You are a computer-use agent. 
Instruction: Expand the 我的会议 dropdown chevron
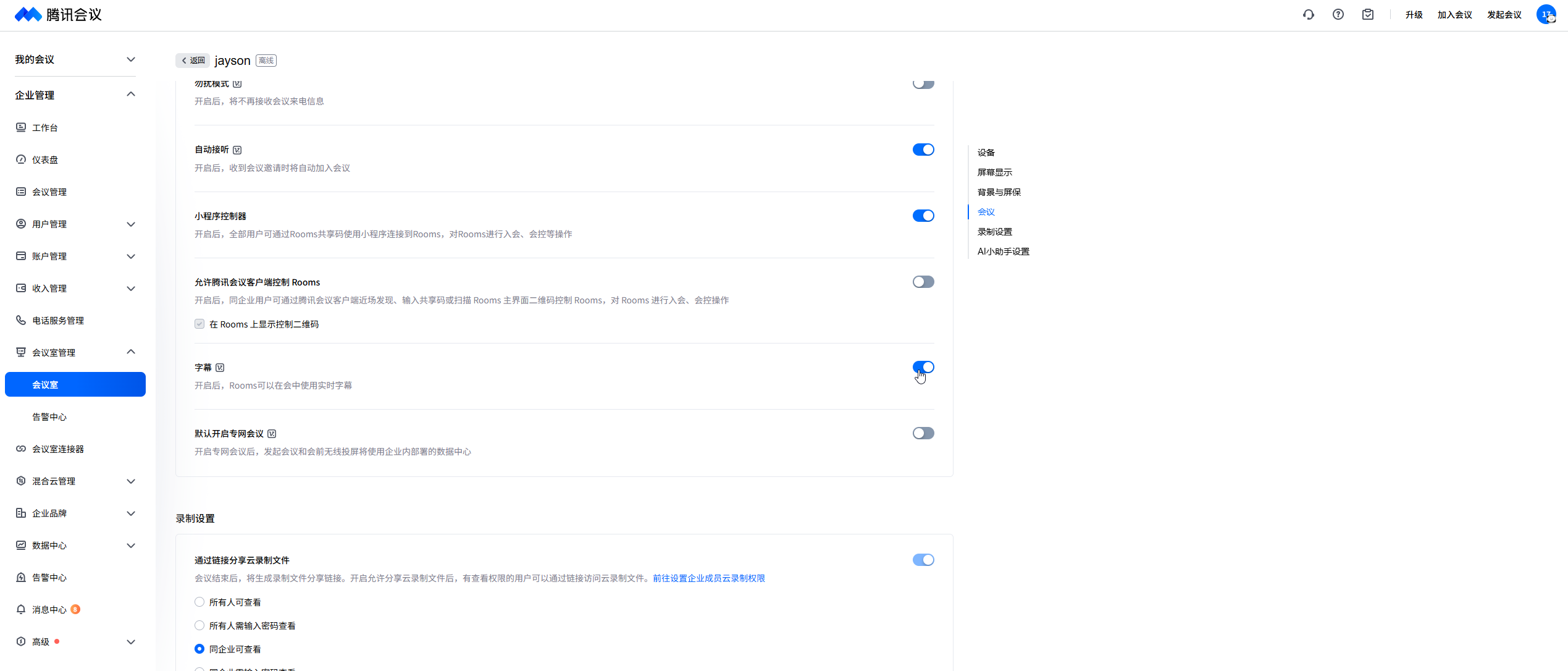pyautogui.click(x=130, y=59)
